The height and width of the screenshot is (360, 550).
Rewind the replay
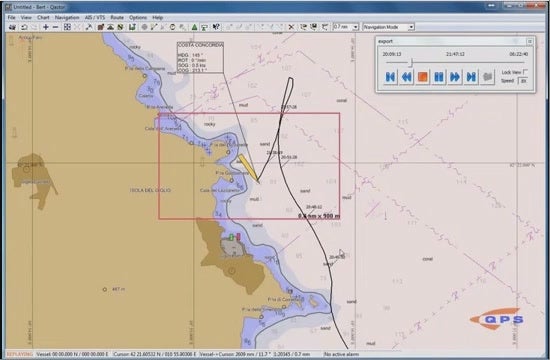pos(407,77)
